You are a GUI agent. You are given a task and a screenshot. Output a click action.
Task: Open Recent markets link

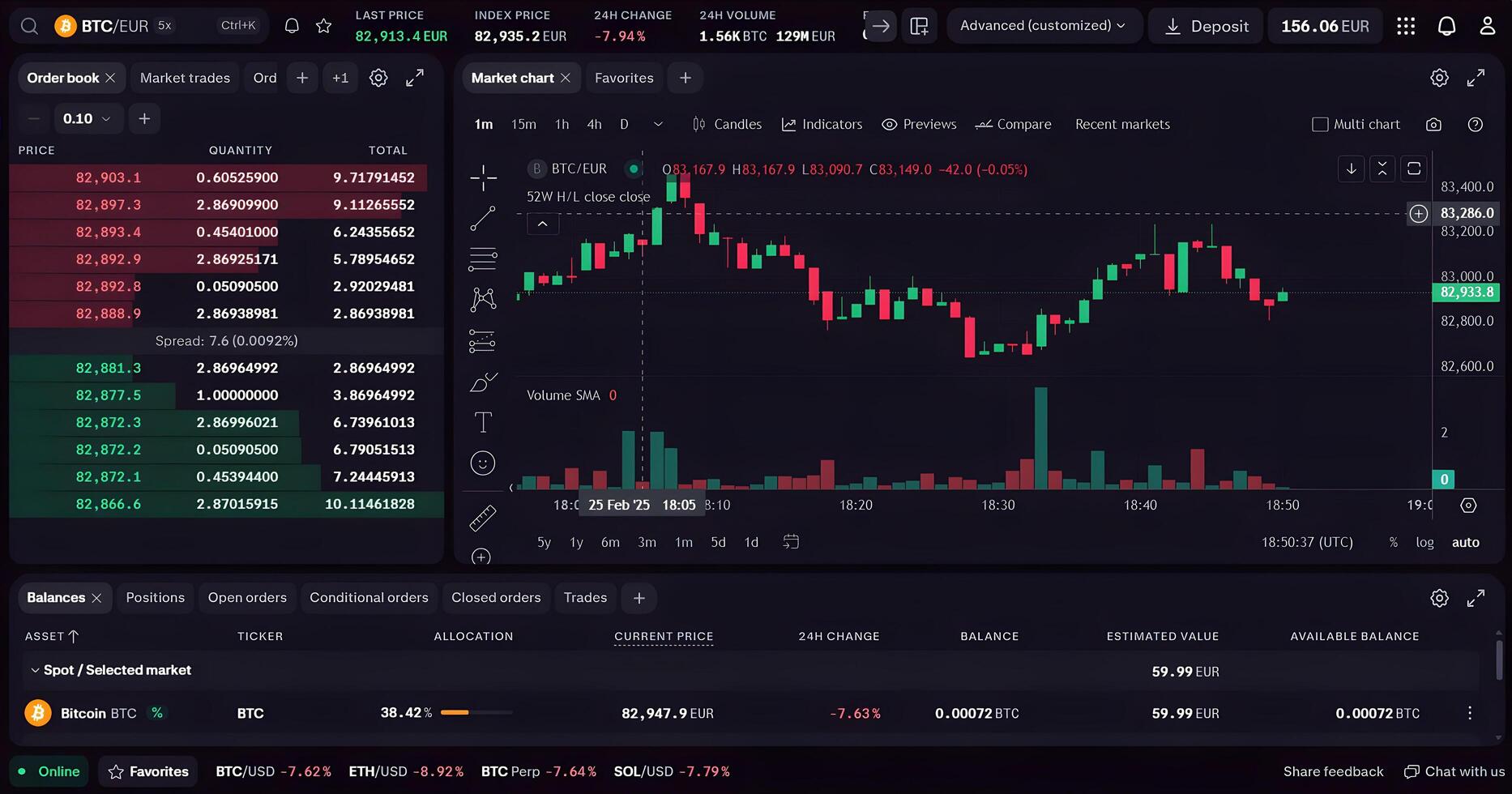(x=1122, y=125)
